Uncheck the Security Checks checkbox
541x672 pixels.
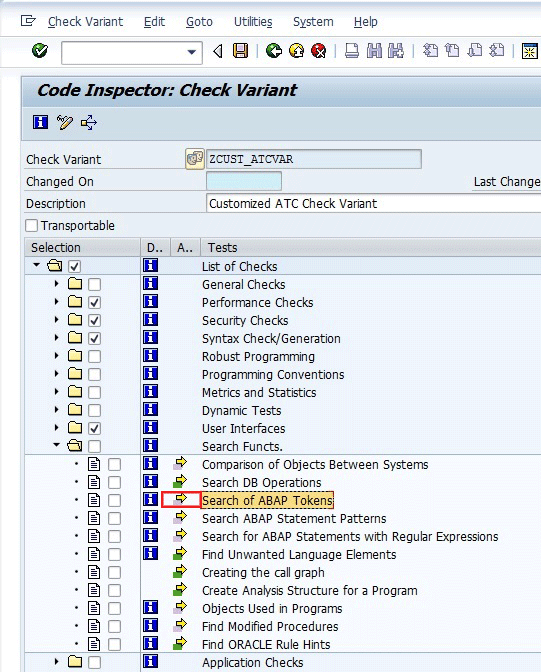94,320
